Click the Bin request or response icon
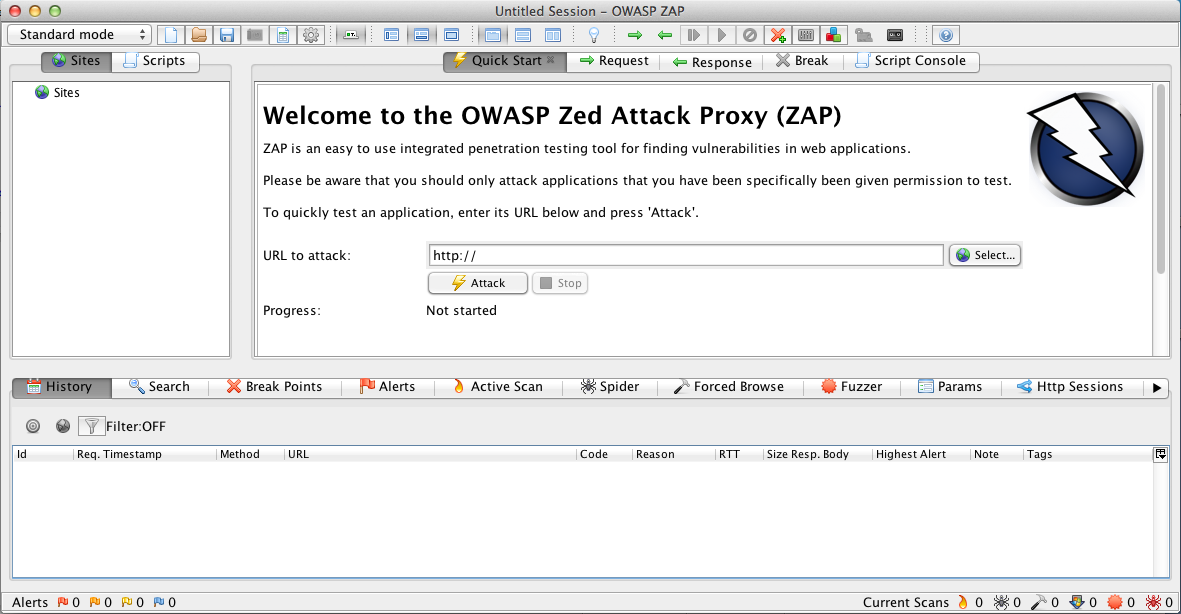This screenshot has height=614, width=1181. tap(749, 35)
